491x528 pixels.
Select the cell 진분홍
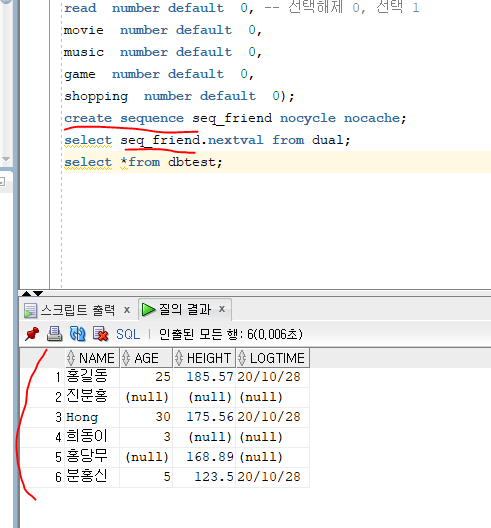click(92, 397)
